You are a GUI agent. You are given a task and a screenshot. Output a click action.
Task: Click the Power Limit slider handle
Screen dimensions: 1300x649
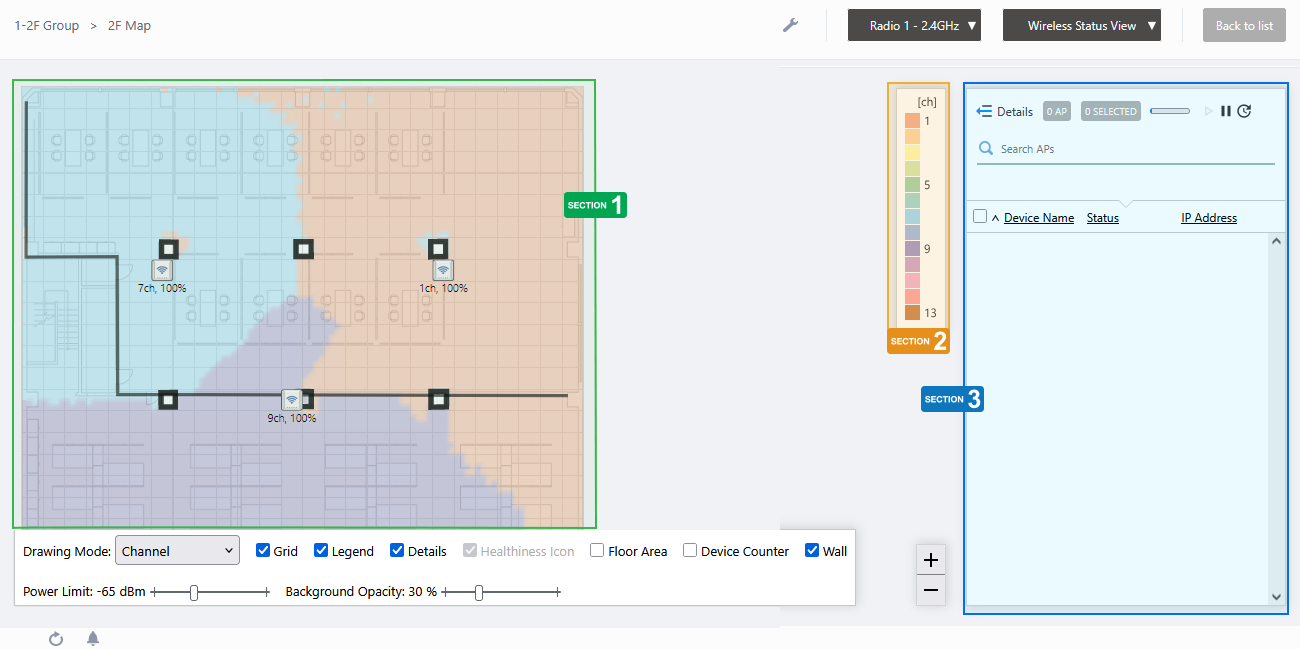pos(194,592)
